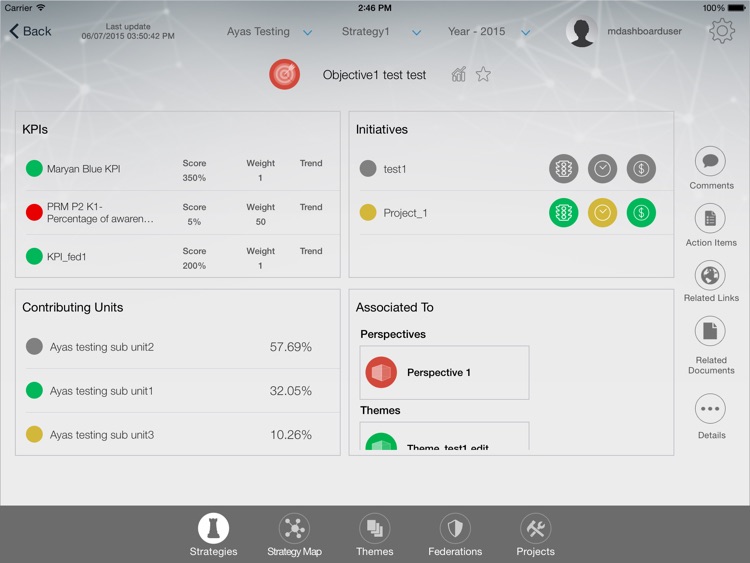Click the green dollar icon for Project_1
The height and width of the screenshot is (563, 750).
641,212
